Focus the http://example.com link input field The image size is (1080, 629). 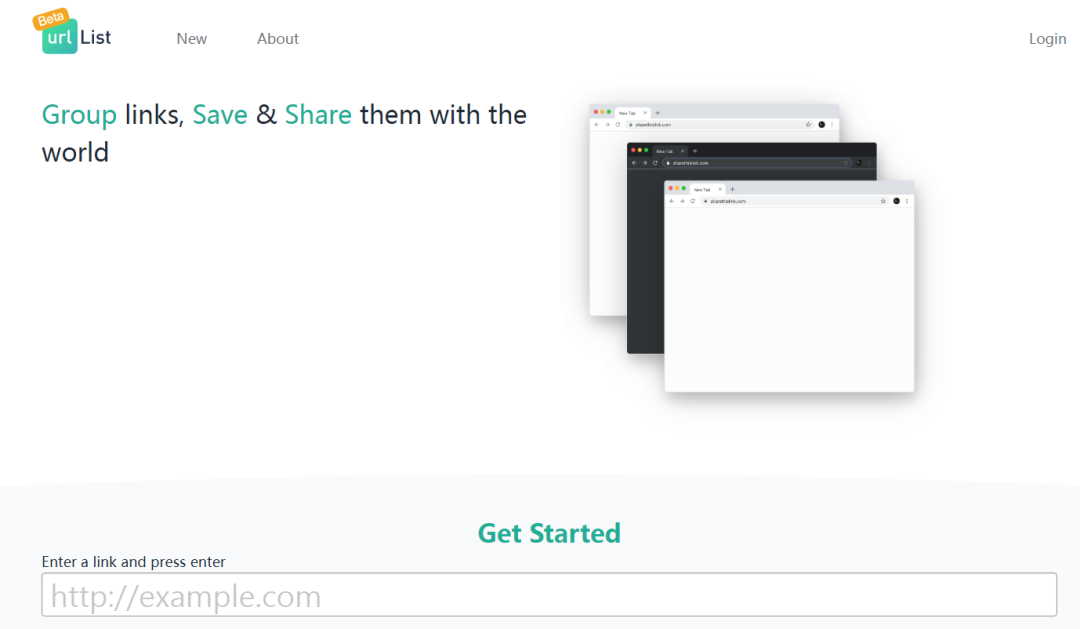point(549,595)
